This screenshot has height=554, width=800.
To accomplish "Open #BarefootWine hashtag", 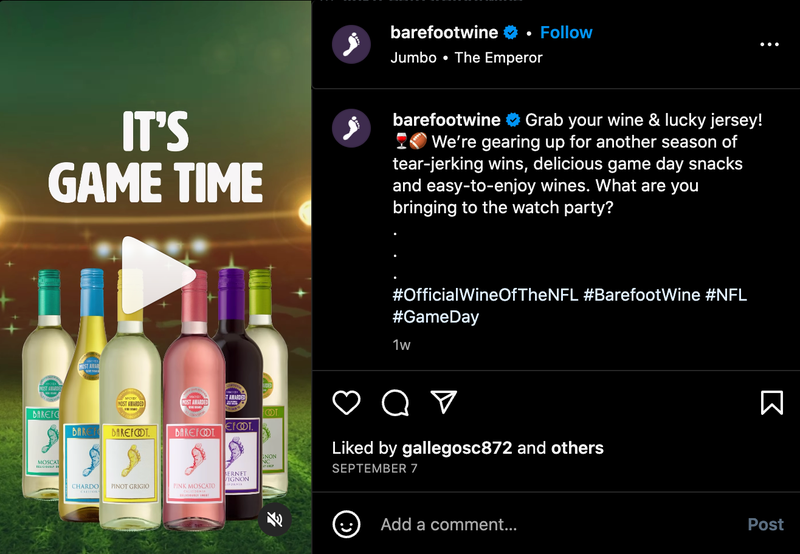I will pos(641,295).
